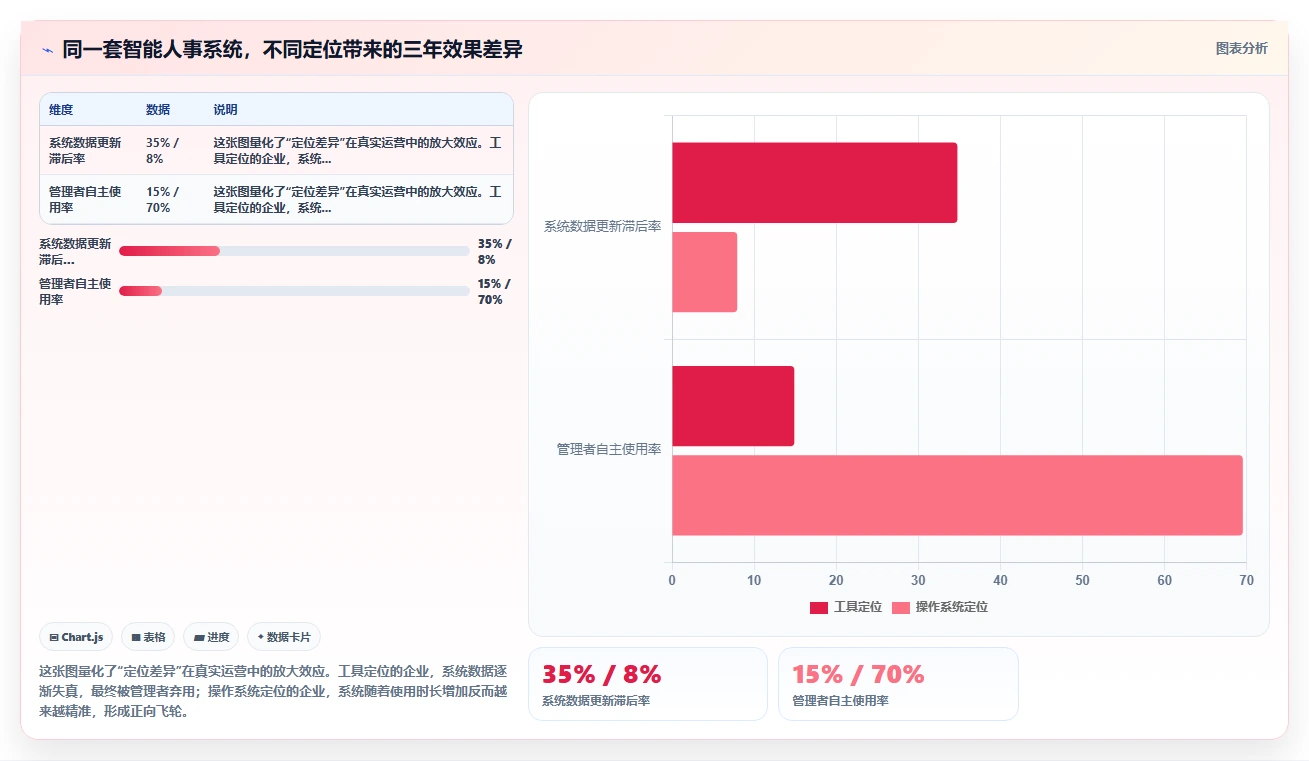The height and width of the screenshot is (761, 1309).
Task: Click the 进度 chip
Action: 211,637
